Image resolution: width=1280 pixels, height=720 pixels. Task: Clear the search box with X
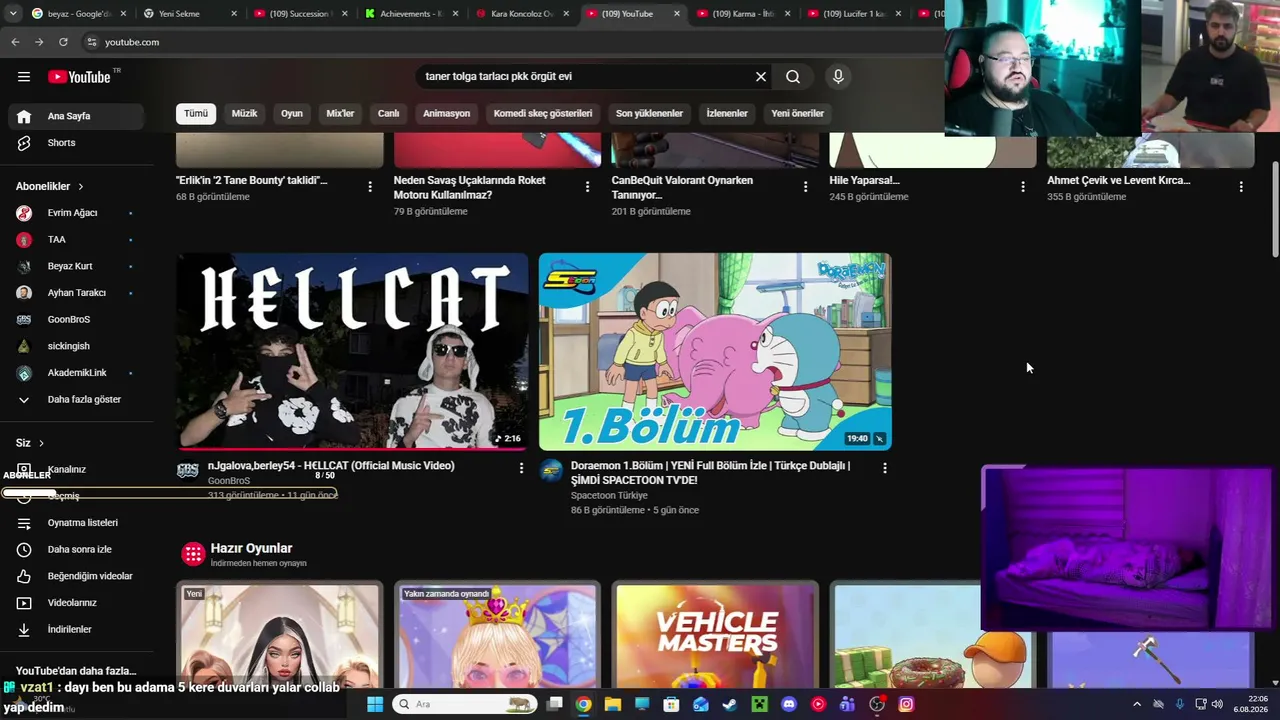pos(761,77)
